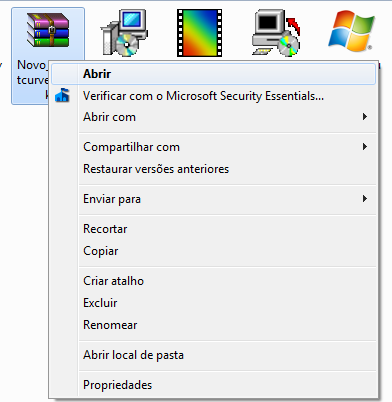Click the computer with CD installer icon
This screenshot has width=392, height=402.
click(x=124, y=32)
